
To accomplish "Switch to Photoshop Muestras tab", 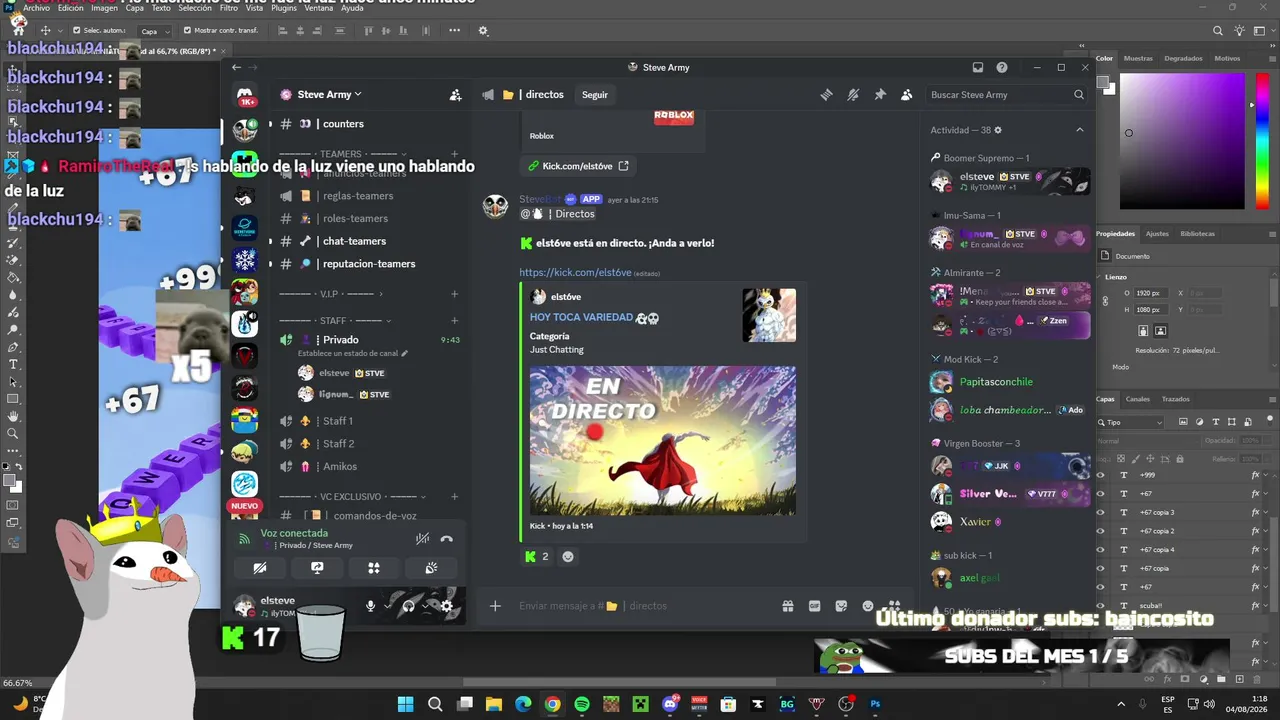I will tap(1138, 58).
